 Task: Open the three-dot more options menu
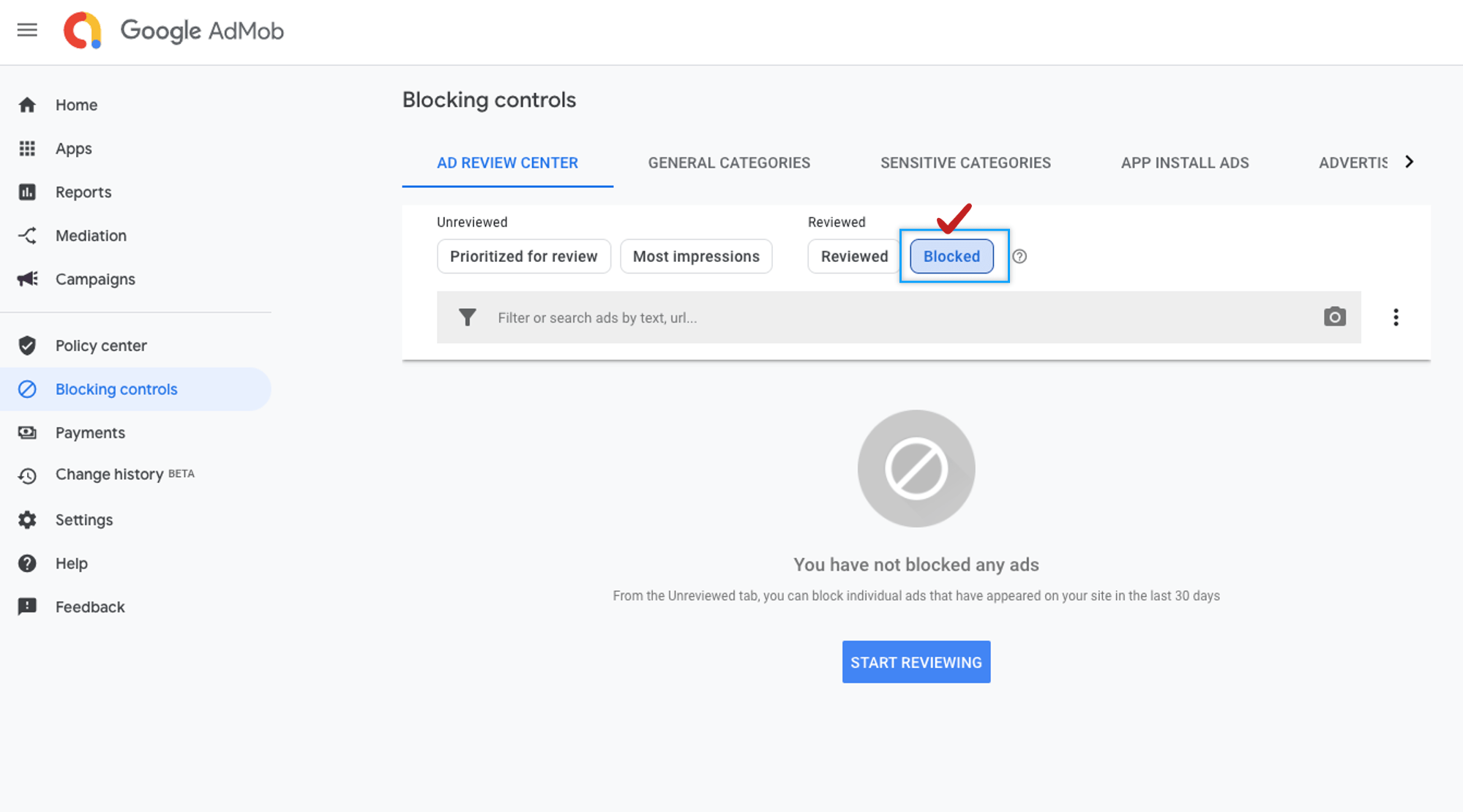(x=1396, y=317)
